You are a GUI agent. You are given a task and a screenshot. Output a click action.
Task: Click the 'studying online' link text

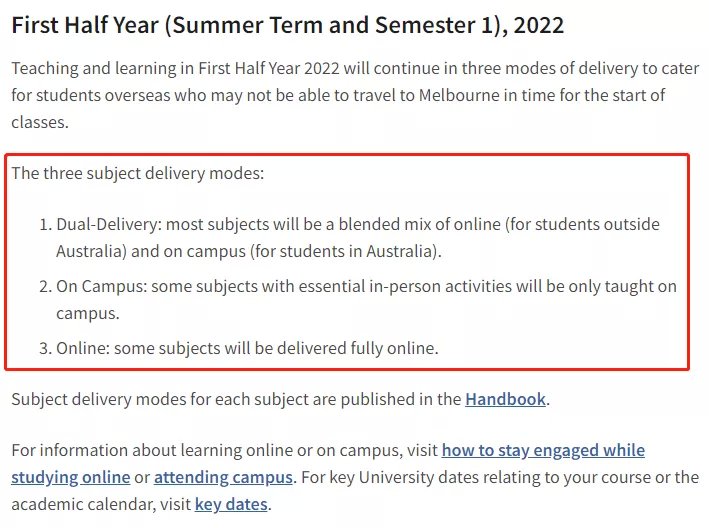point(71,477)
